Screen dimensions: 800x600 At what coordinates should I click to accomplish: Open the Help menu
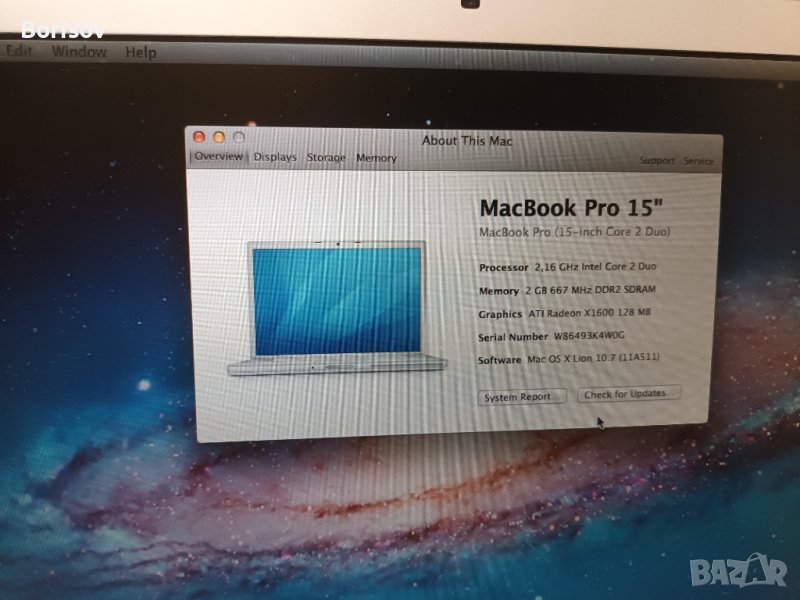[x=141, y=53]
